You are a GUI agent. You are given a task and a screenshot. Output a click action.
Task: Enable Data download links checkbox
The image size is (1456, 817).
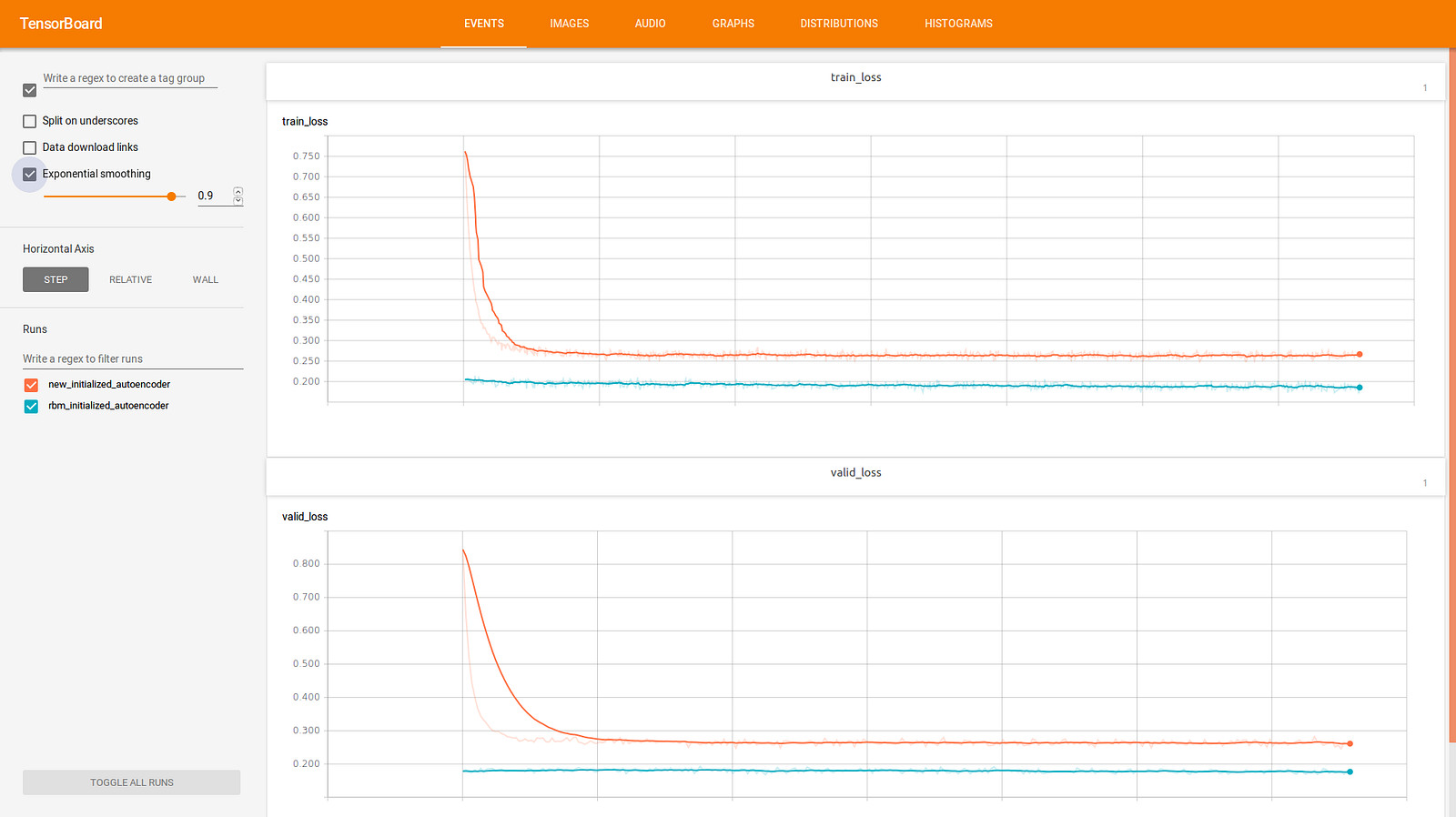point(30,147)
